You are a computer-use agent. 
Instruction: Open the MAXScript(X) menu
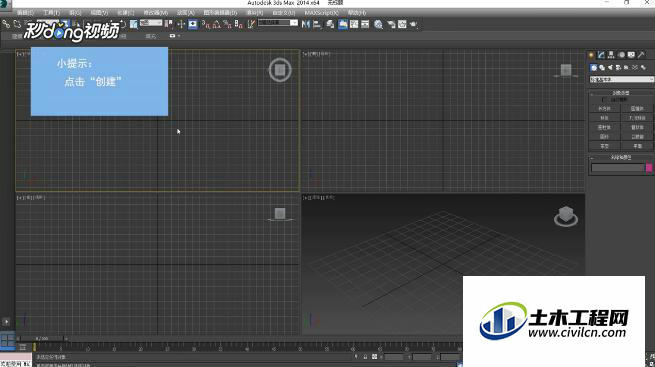click(321, 13)
